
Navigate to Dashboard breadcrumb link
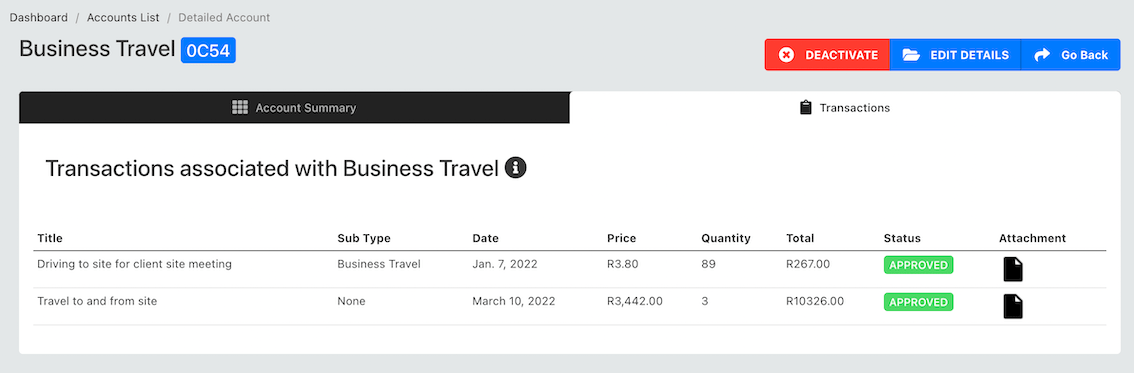coord(39,17)
